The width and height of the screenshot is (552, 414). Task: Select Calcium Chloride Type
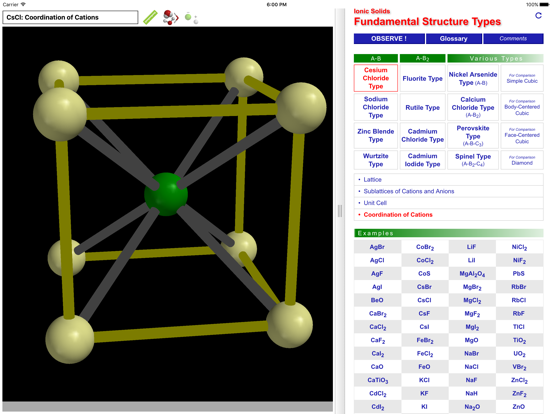click(472, 107)
